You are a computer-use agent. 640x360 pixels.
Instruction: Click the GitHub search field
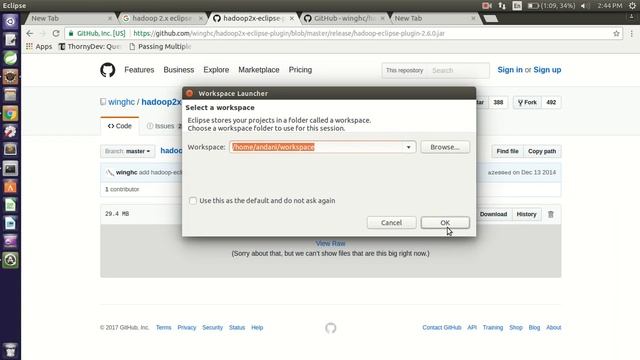(x=458, y=70)
